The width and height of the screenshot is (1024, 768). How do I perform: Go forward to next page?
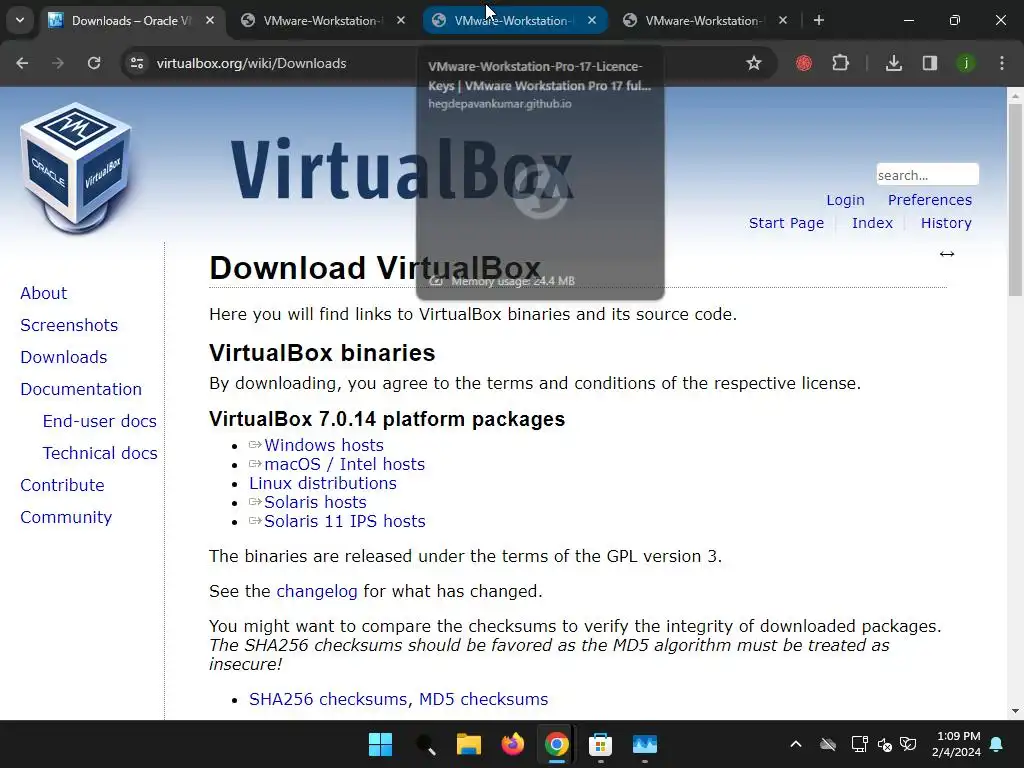[x=58, y=63]
